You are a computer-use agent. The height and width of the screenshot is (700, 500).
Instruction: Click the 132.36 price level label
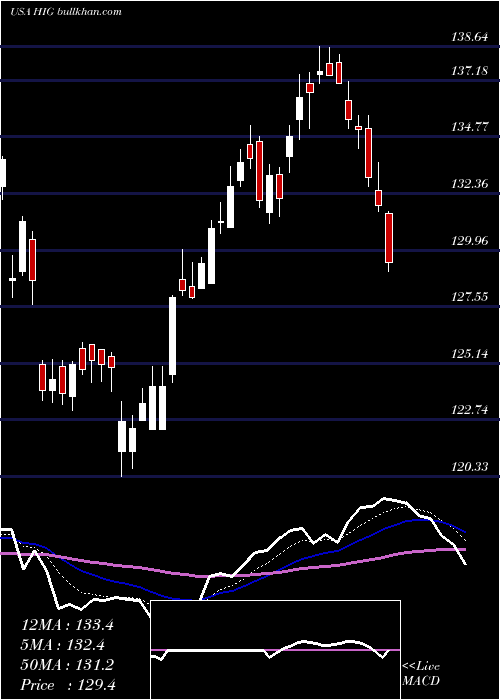pyautogui.click(x=469, y=184)
